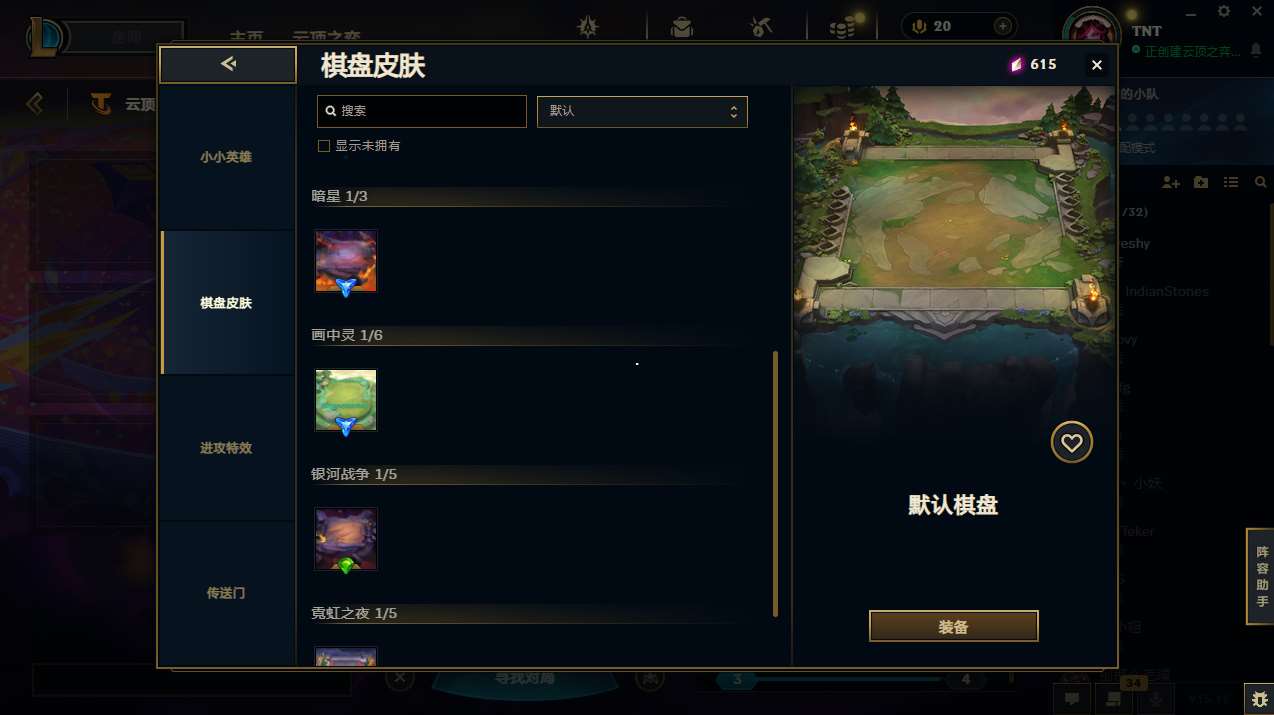Click the 装备 equip button
Screen dimensions: 1274x715
click(954, 627)
